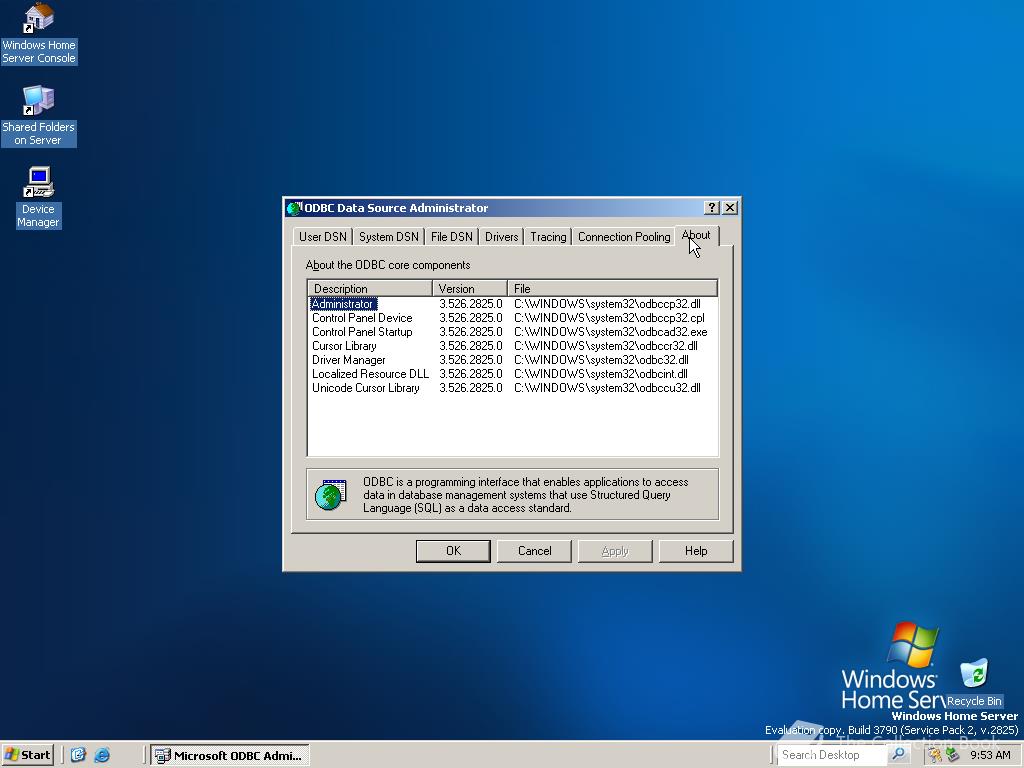Click the ODBC globe icon in description box

coord(330,495)
